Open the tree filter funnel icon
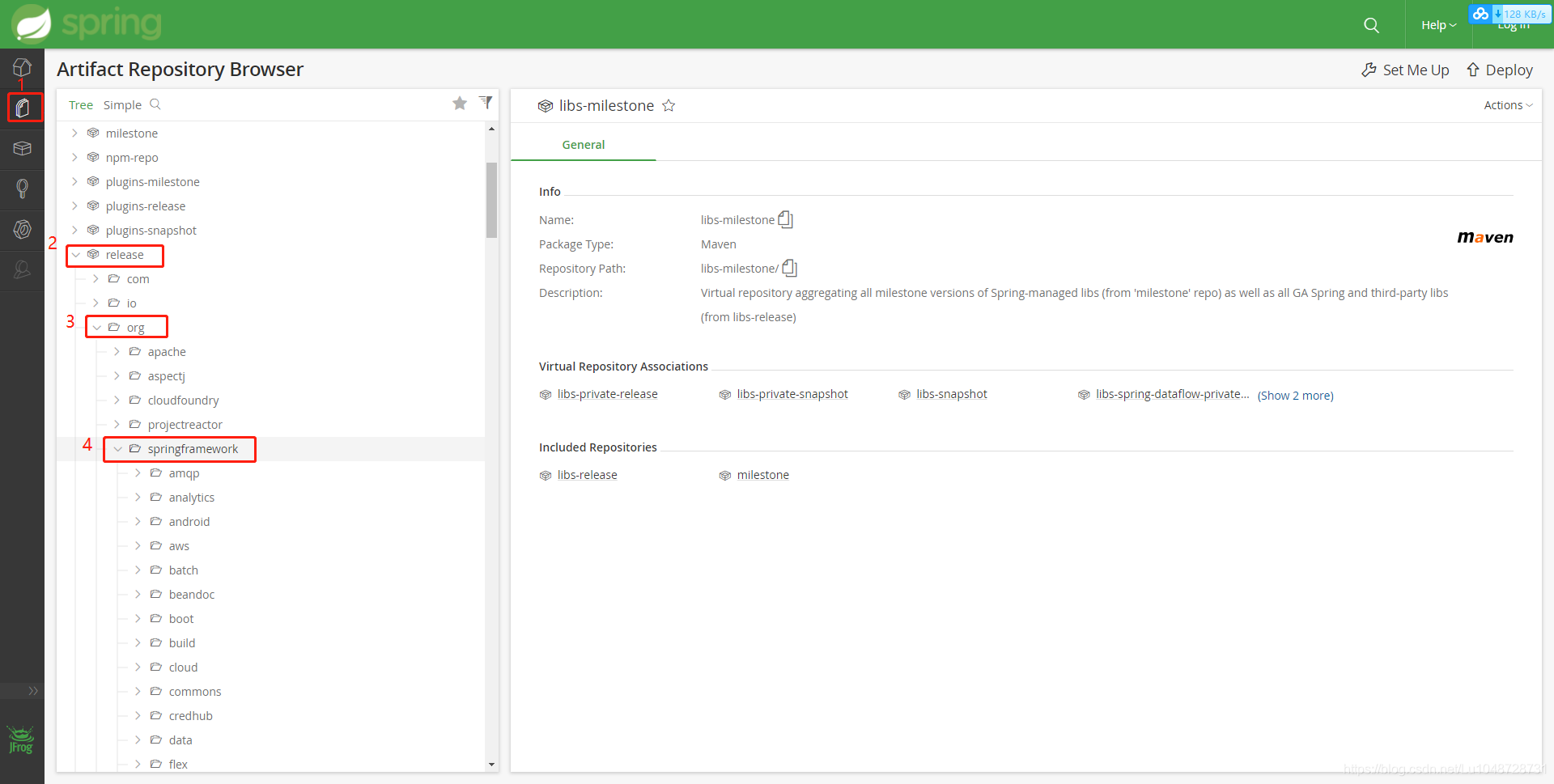This screenshot has height=784, width=1554. 486,102
